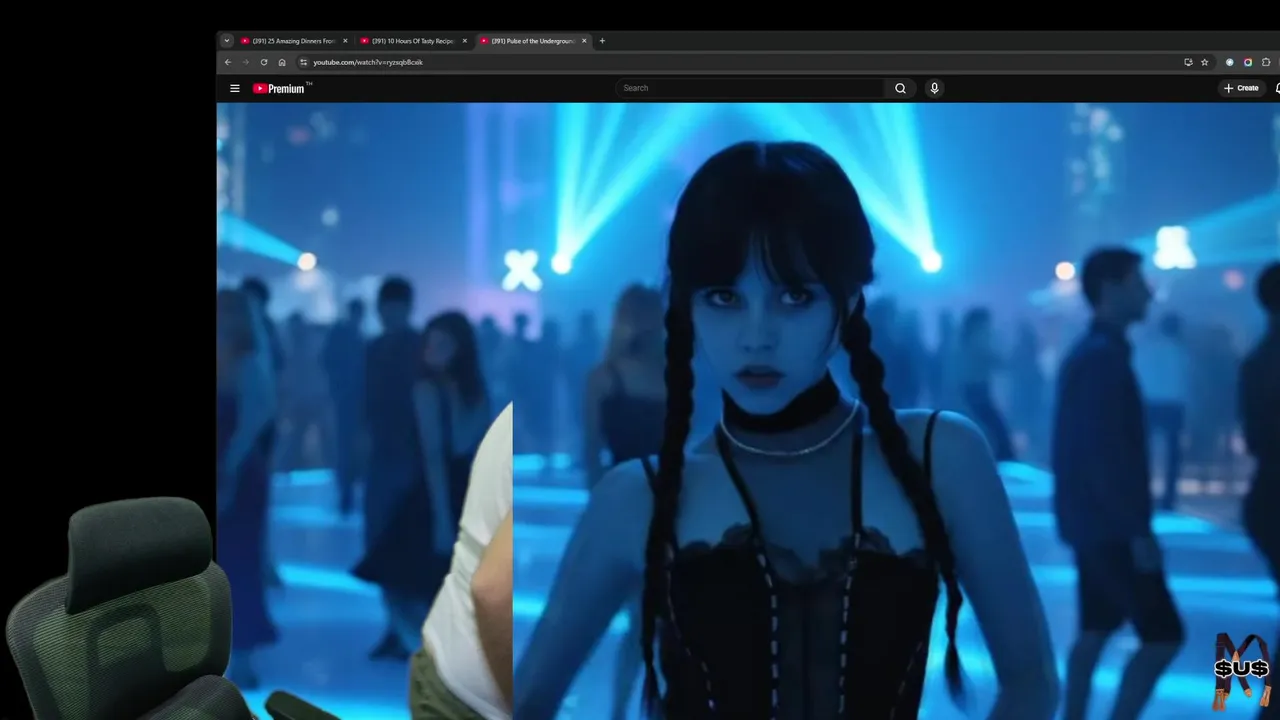View site information icon beside URL
Image resolution: width=1280 pixels, height=720 pixels.
pyautogui.click(x=304, y=62)
